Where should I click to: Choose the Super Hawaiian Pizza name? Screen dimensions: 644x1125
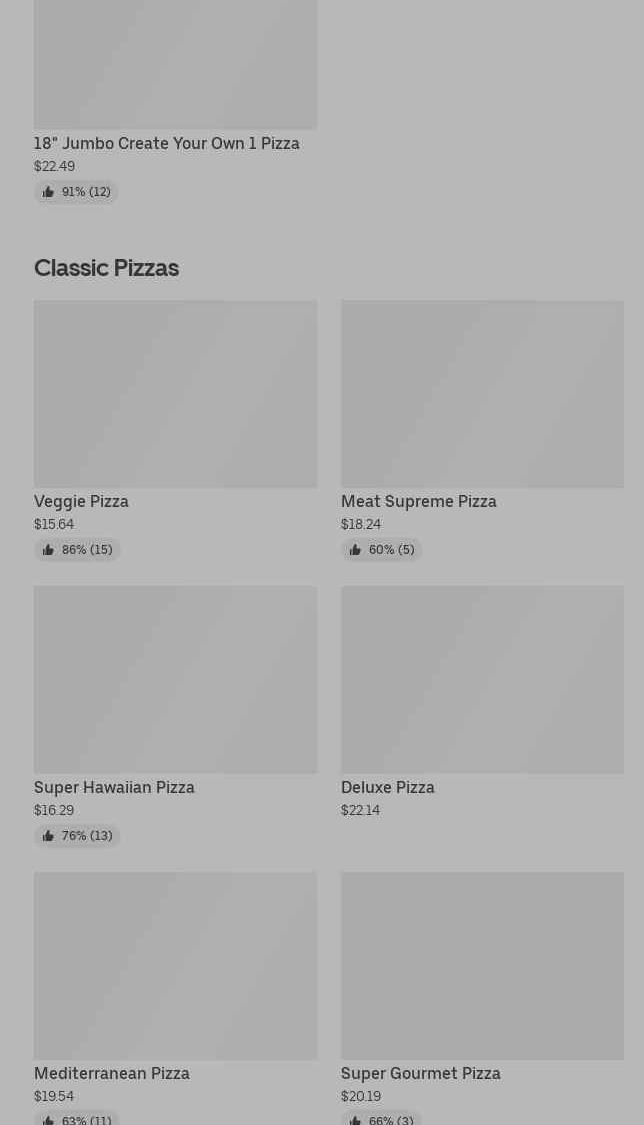pyautogui.click(x=114, y=787)
